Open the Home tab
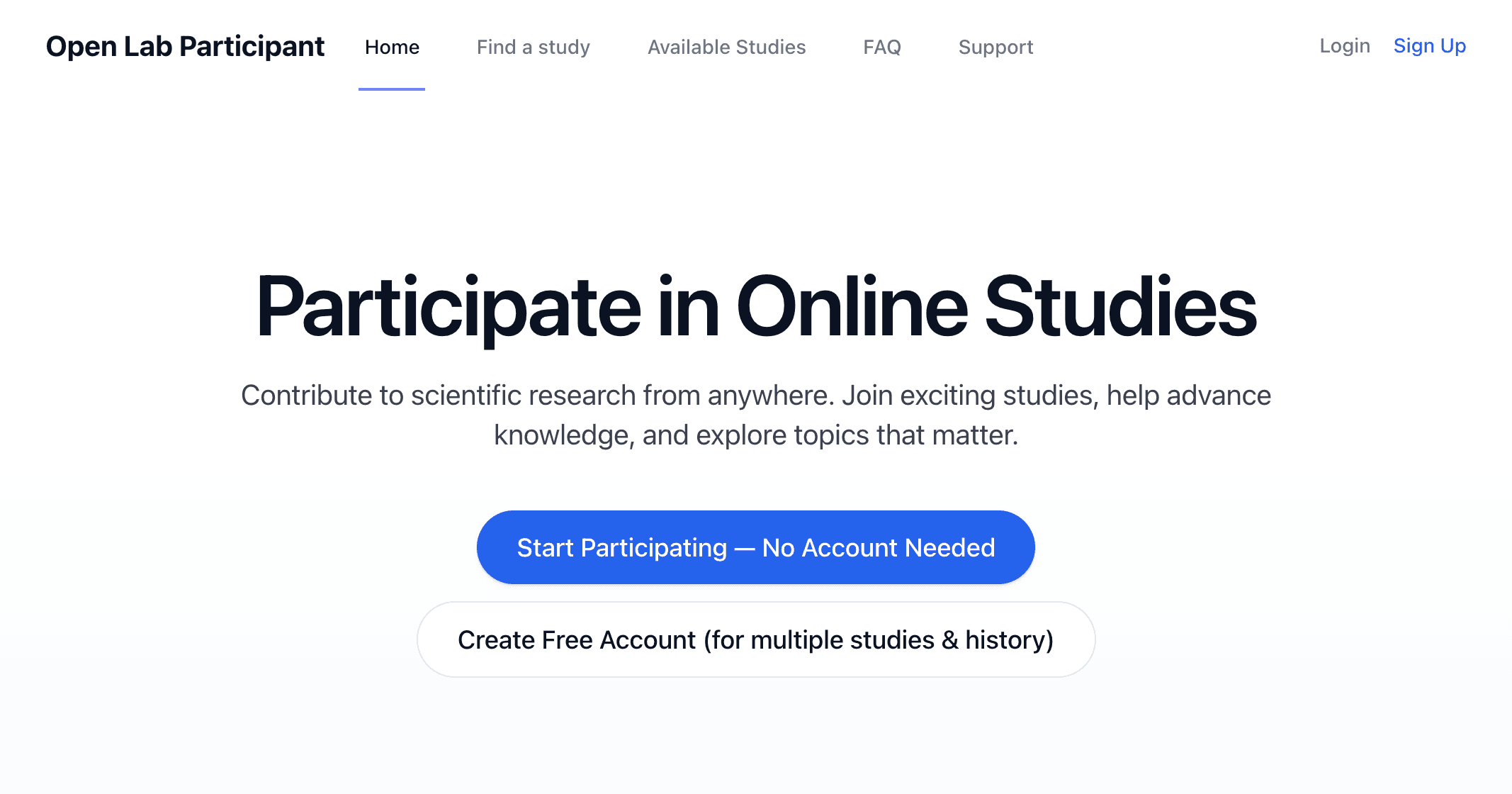Viewport: 1512px width, 794px height. 392,47
